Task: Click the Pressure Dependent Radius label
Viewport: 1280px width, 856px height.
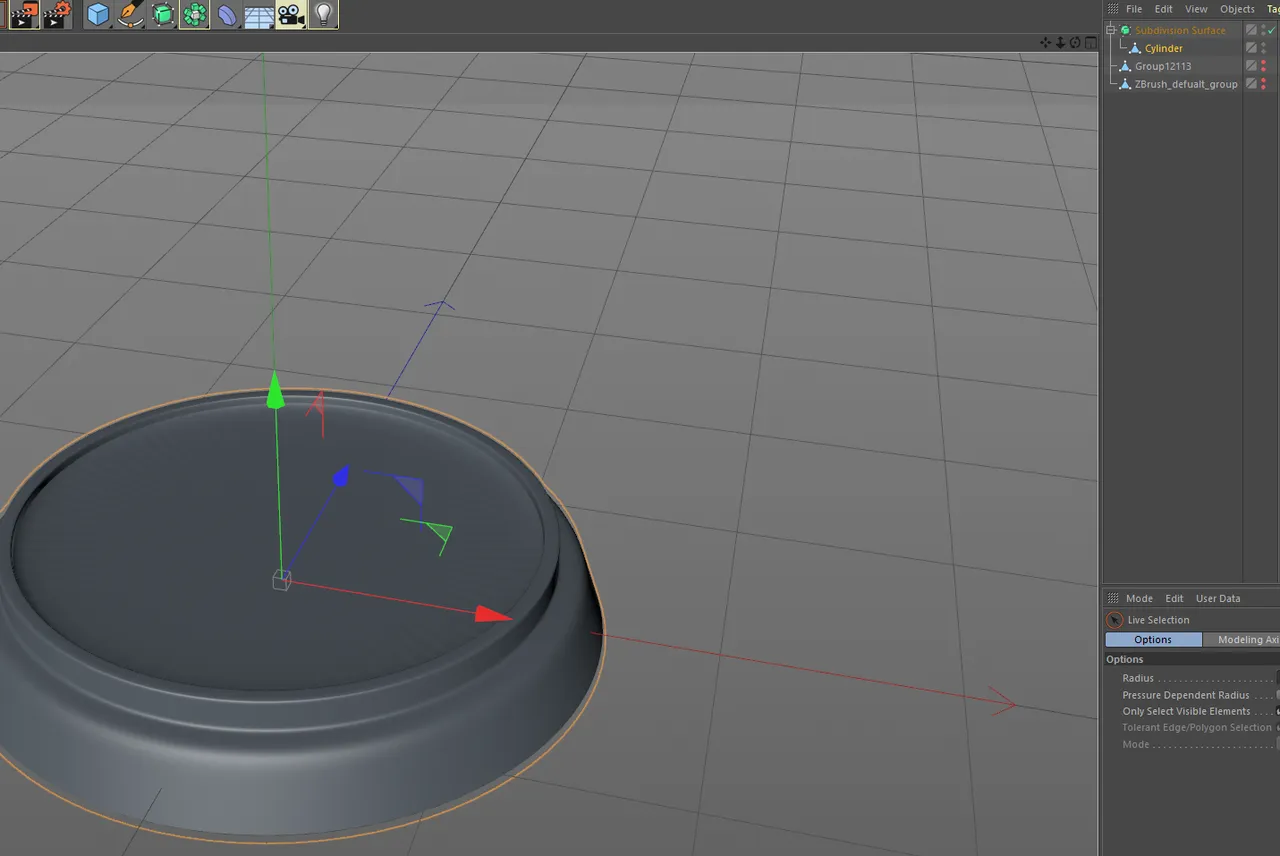Action: [1186, 695]
